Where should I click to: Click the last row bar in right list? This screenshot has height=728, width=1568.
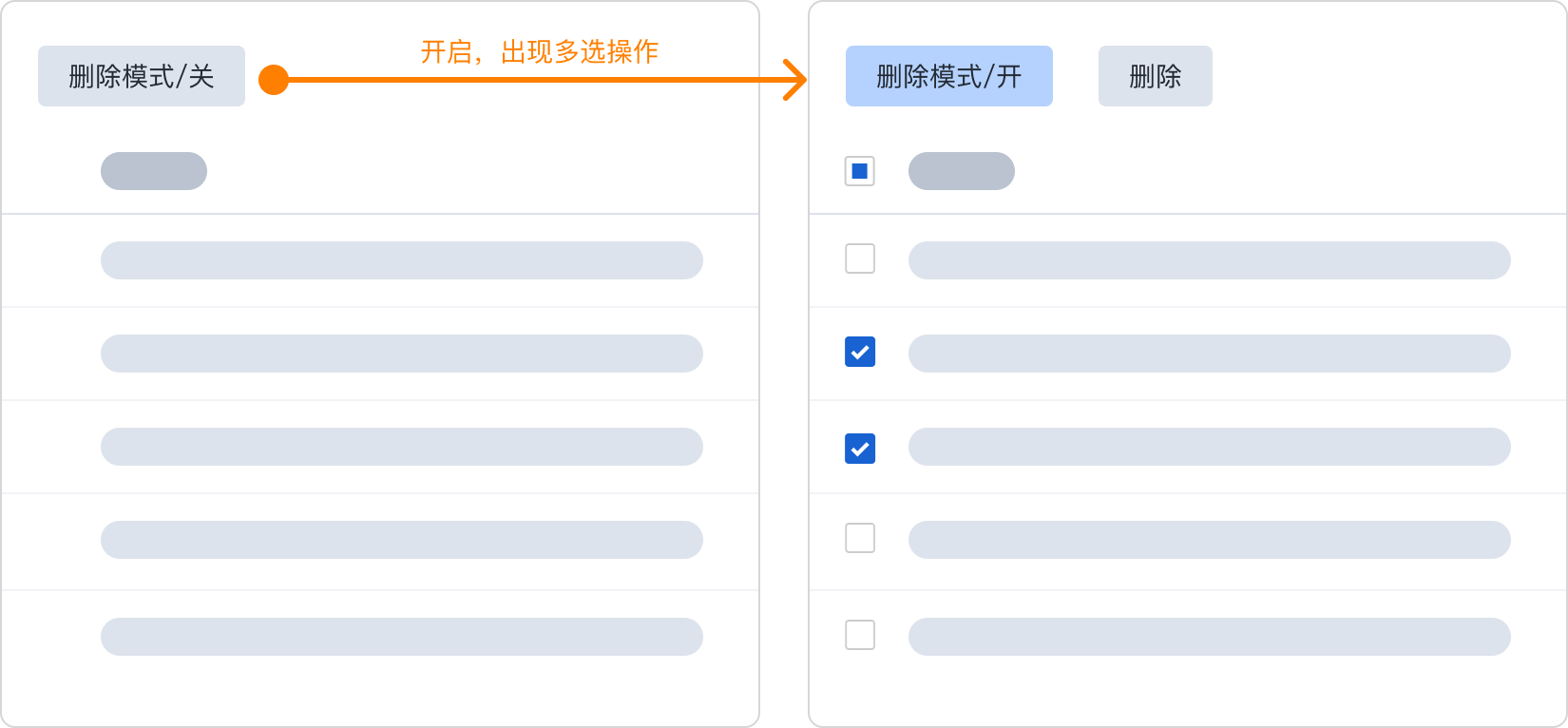tap(1209, 637)
